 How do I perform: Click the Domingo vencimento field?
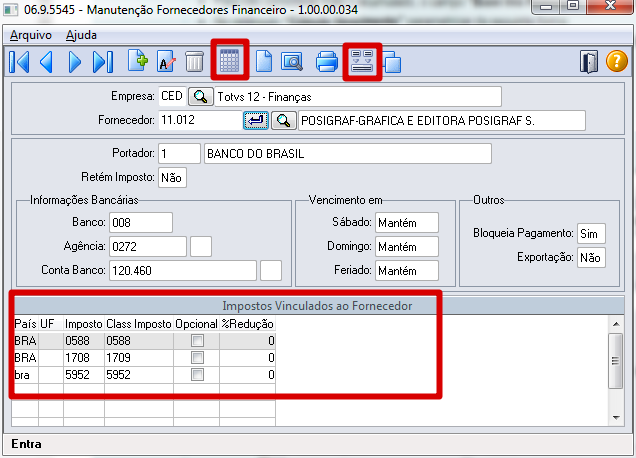pyautogui.click(x=407, y=247)
